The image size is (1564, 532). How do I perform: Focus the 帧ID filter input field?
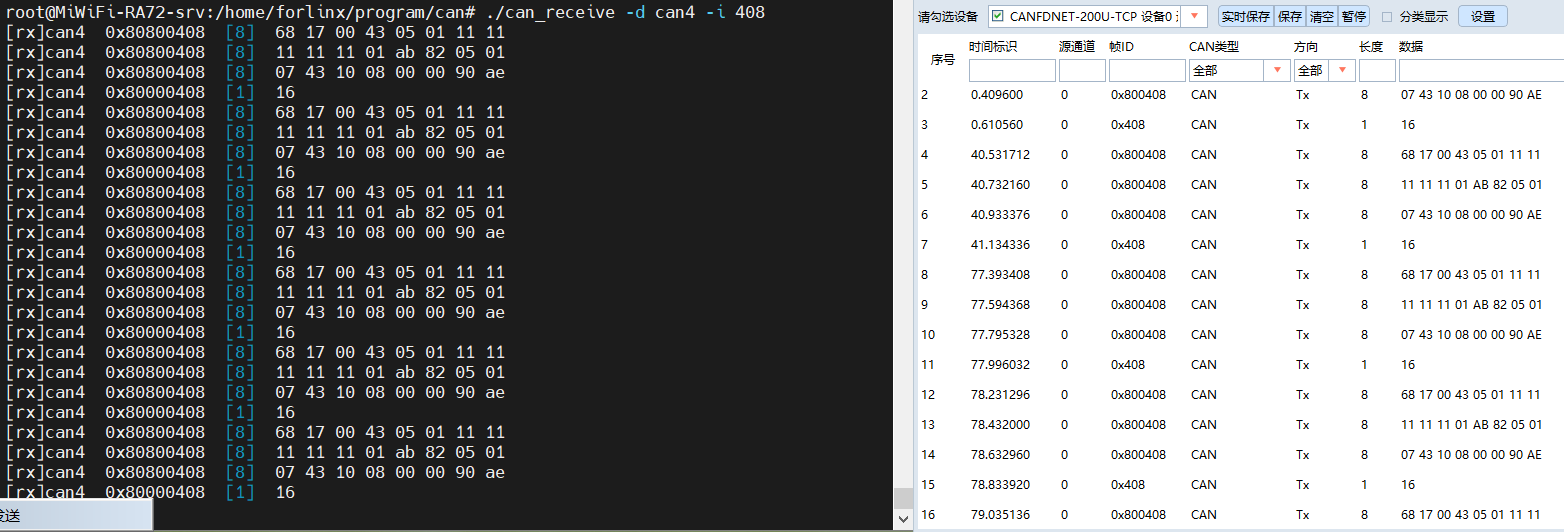click(1147, 70)
